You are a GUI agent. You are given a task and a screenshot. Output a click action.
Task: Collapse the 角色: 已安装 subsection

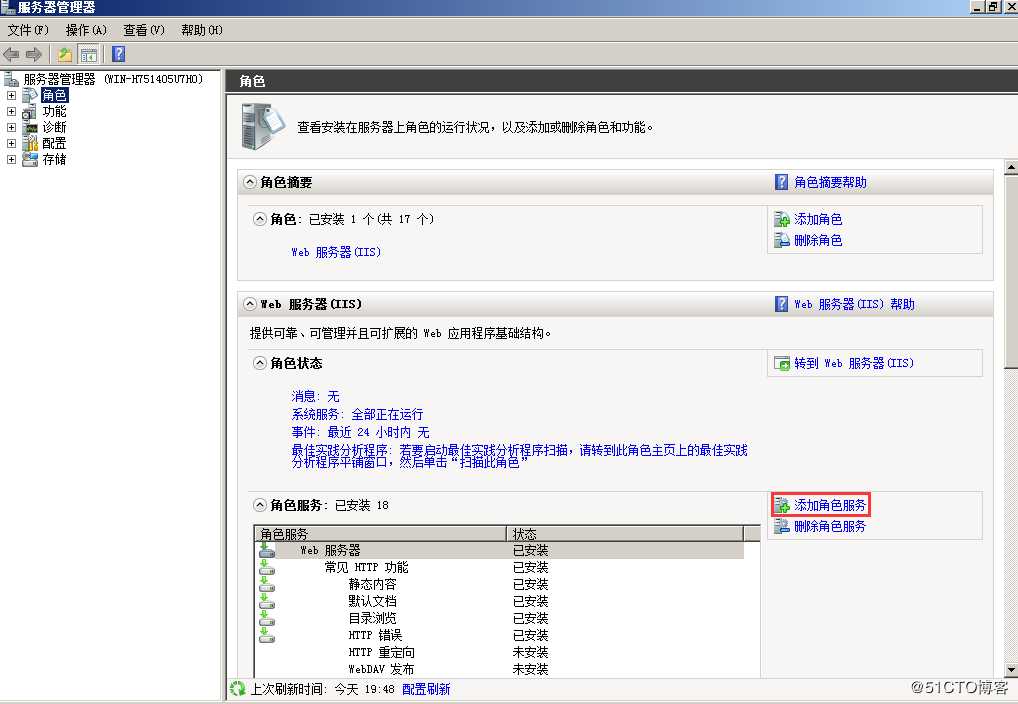(x=260, y=219)
